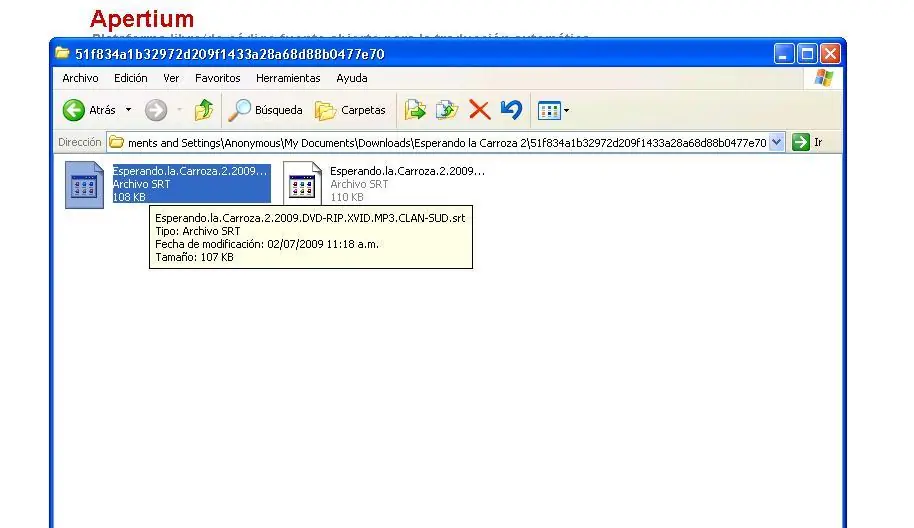Click the folder icon in title bar
This screenshot has height=528, width=914.
pos(62,53)
